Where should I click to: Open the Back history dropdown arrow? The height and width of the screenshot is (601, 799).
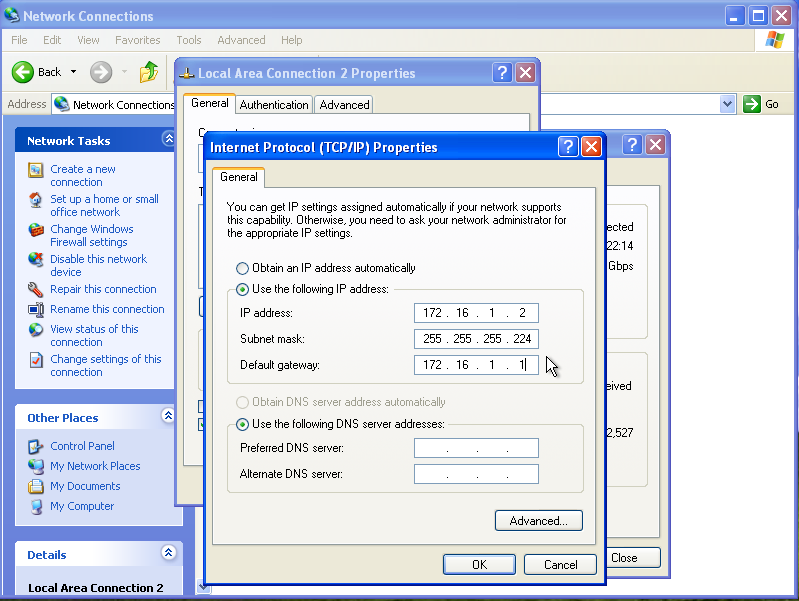(73, 72)
